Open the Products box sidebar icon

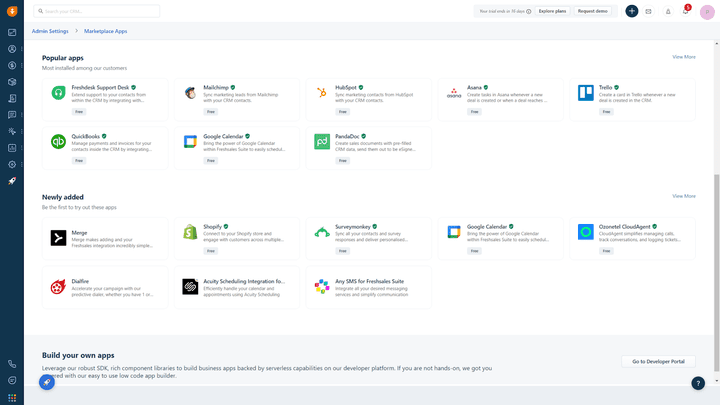tap(12, 82)
